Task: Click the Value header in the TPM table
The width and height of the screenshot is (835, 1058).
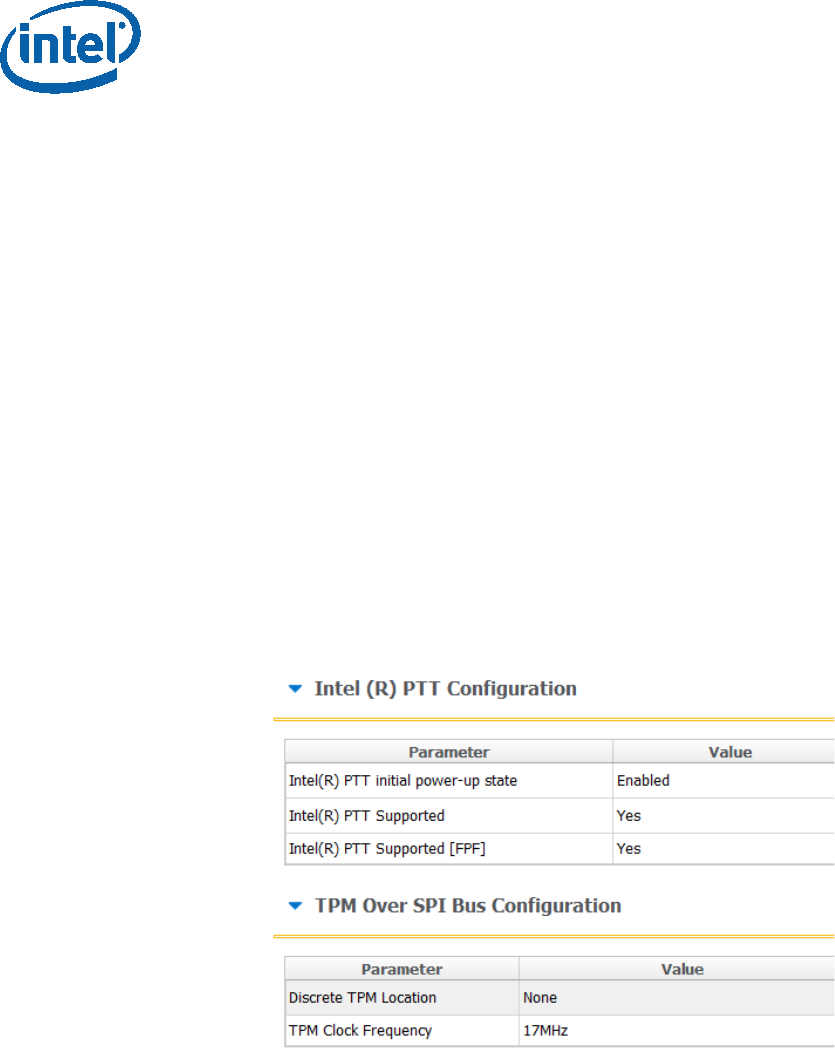Action: pos(677,969)
